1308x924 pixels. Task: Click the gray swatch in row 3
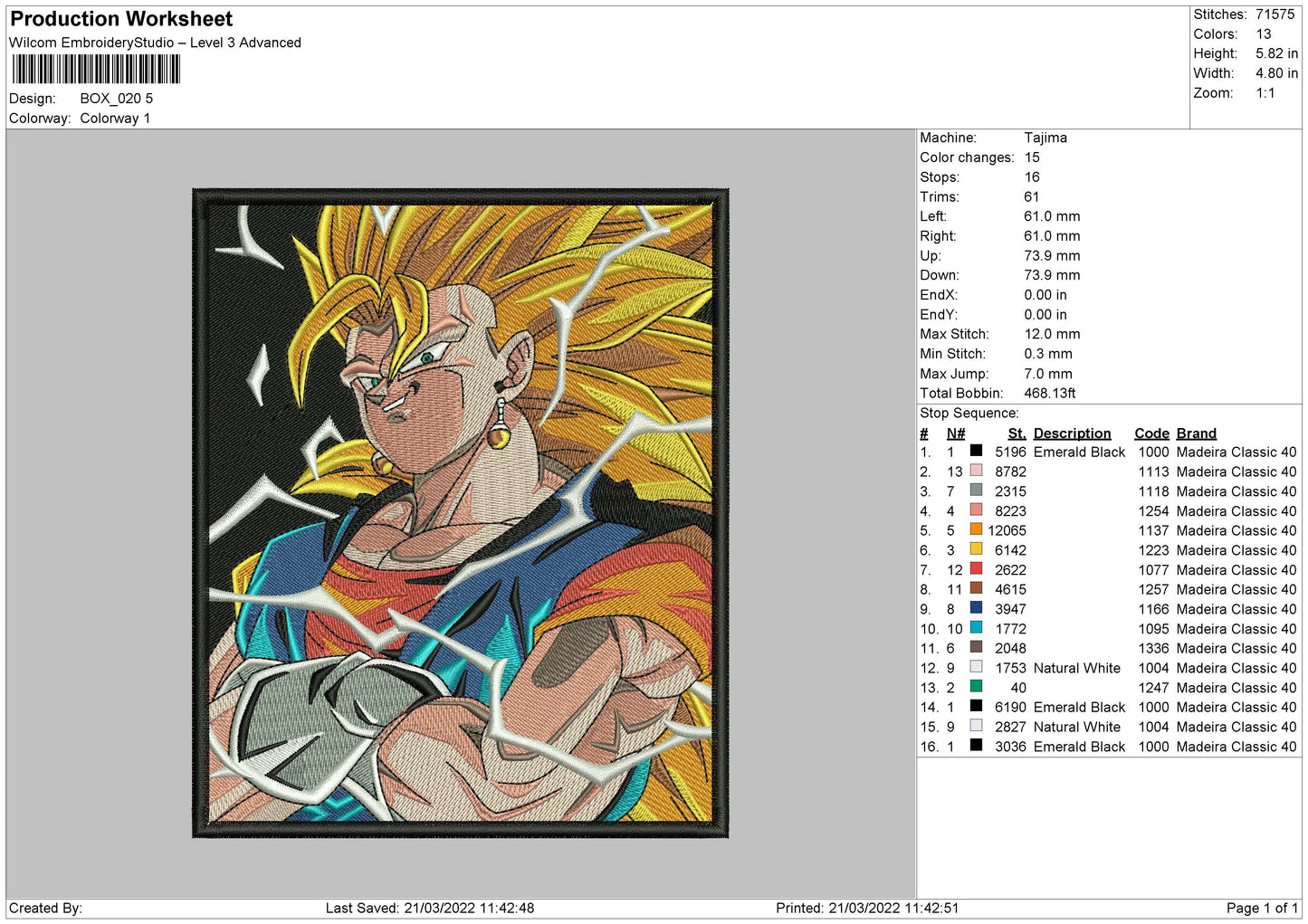tap(976, 491)
